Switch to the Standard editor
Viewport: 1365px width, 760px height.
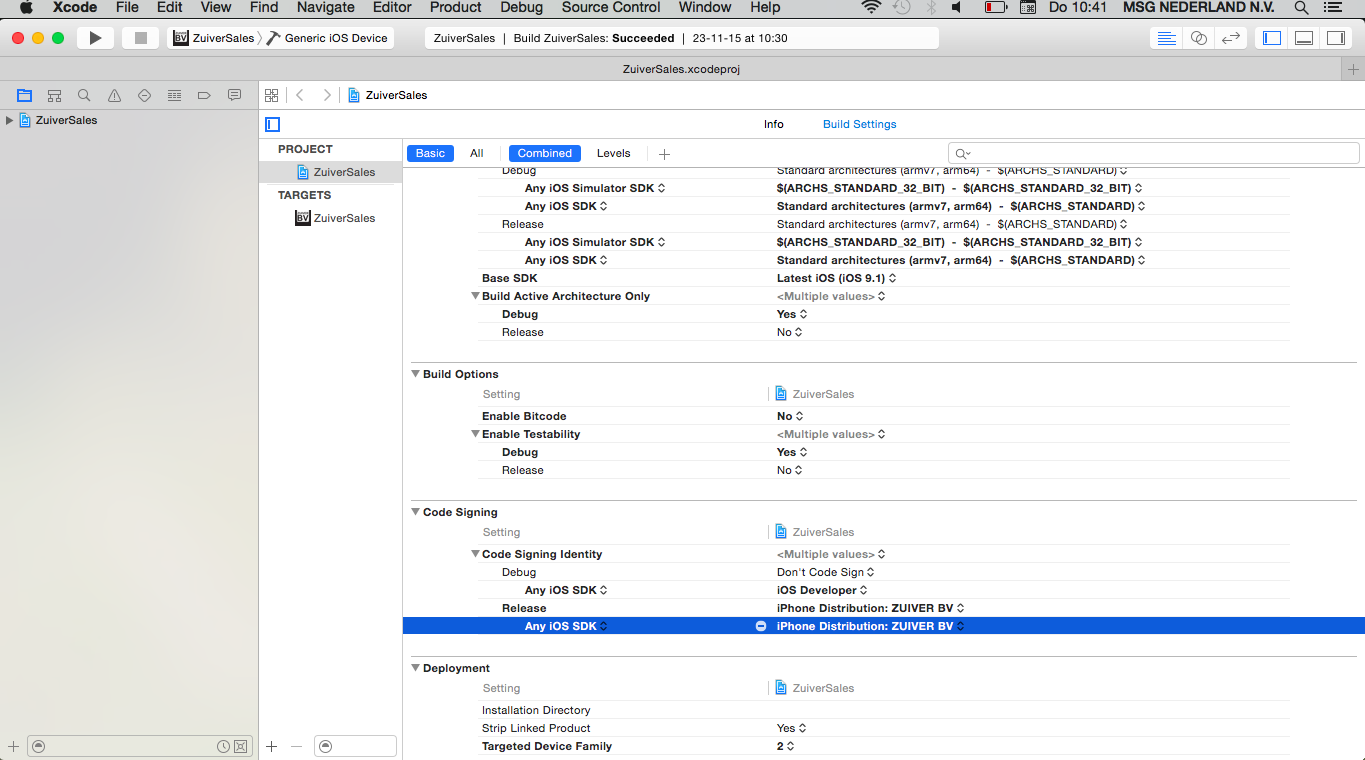(x=1166, y=38)
